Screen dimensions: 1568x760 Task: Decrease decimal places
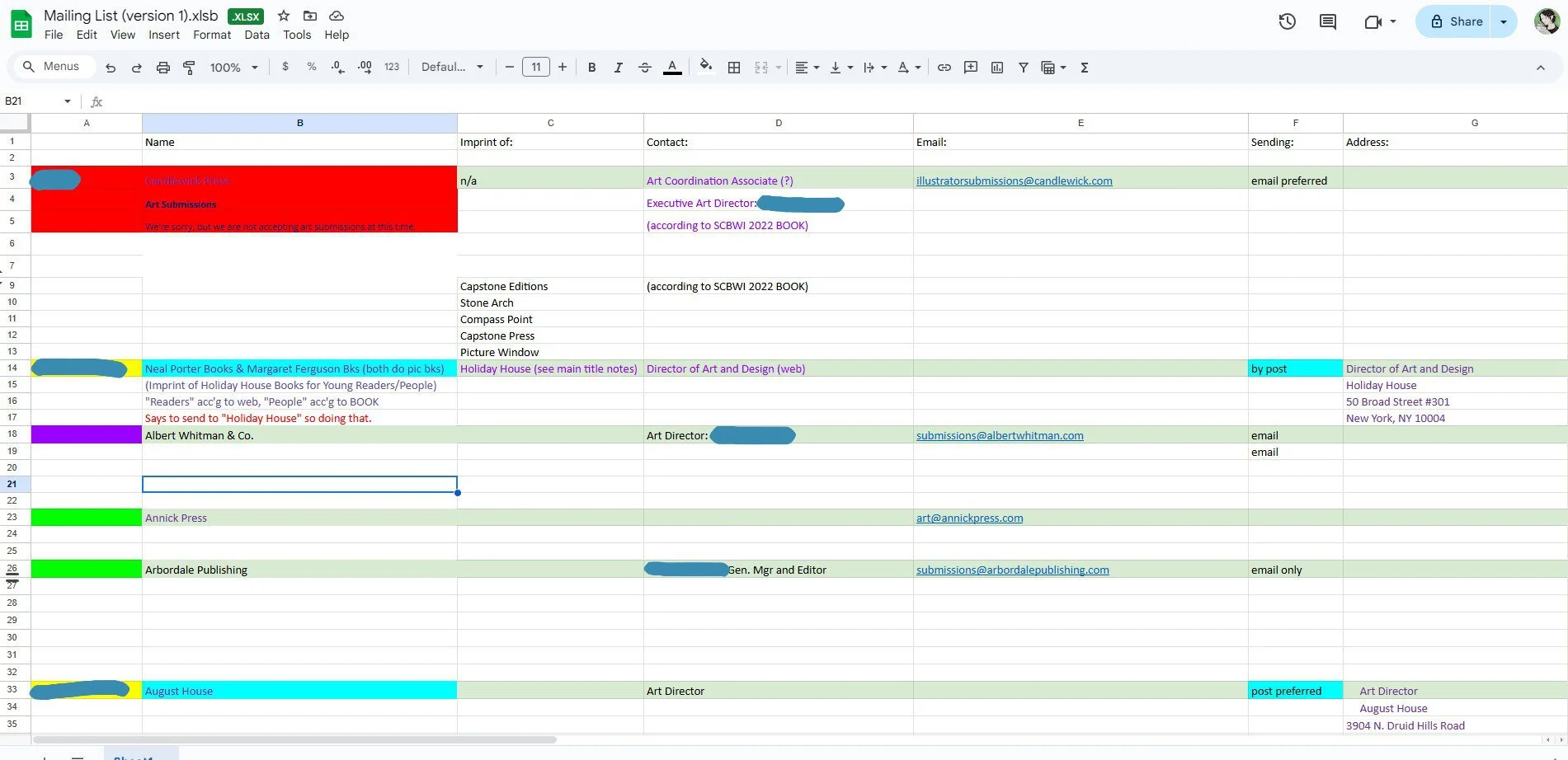[x=337, y=68]
